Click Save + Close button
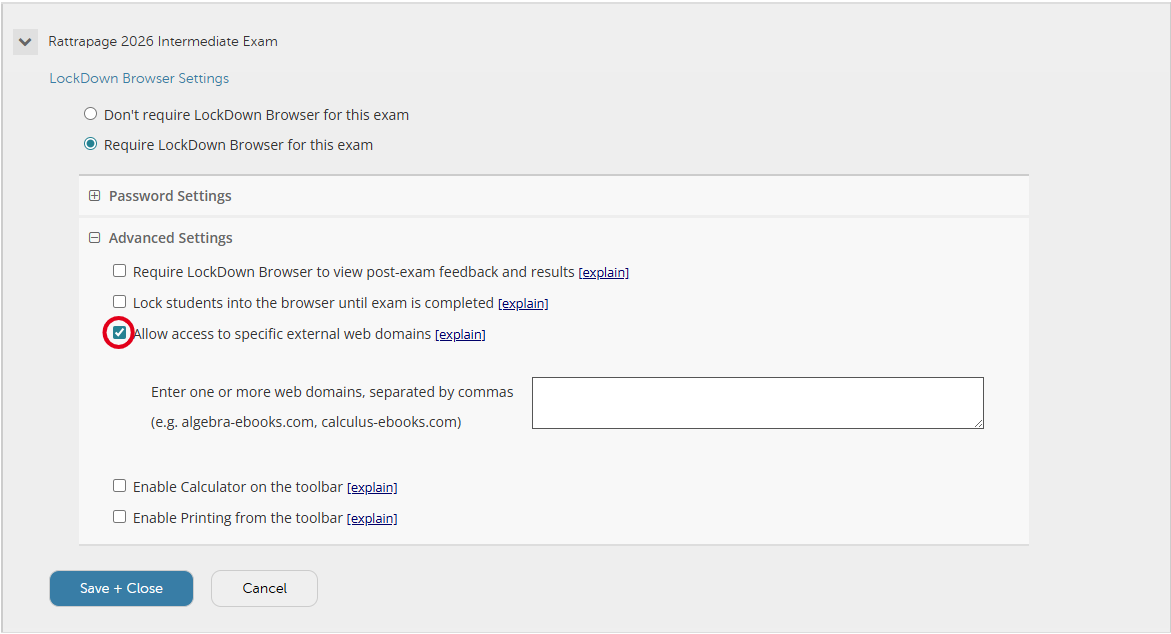Viewport: 1171px width, 634px height. pos(121,588)
